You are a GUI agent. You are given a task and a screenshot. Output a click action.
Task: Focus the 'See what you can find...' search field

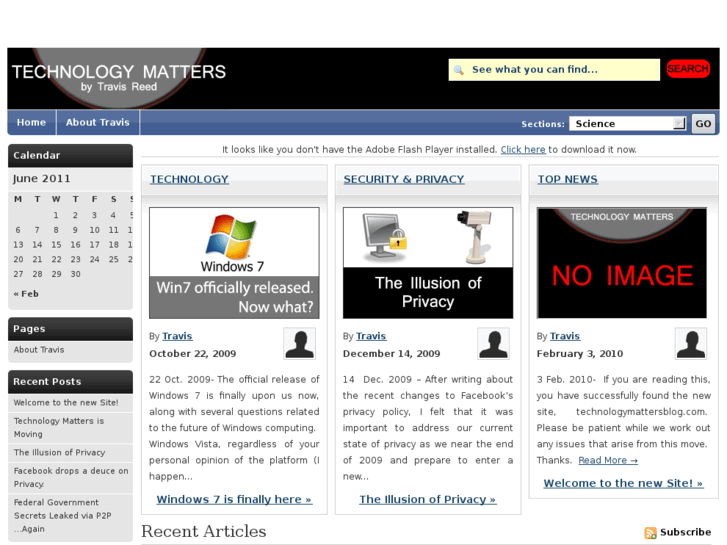pos(554,70)
